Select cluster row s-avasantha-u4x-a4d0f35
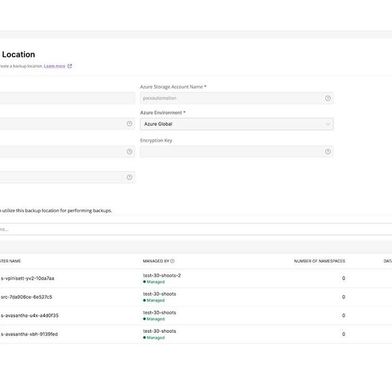Viewport: 392px width, 392px height. tap(196, 316)
